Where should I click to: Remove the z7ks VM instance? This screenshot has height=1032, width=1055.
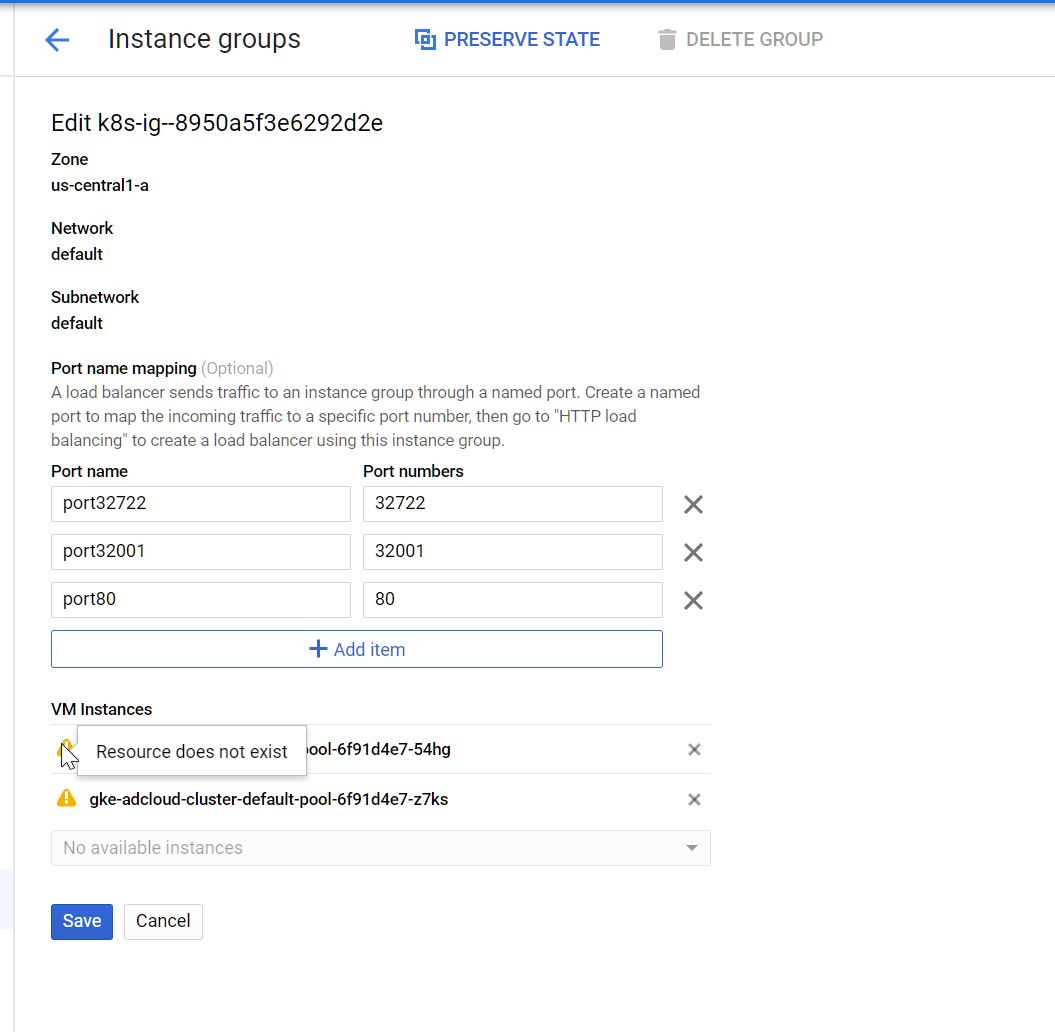point(694,800)
